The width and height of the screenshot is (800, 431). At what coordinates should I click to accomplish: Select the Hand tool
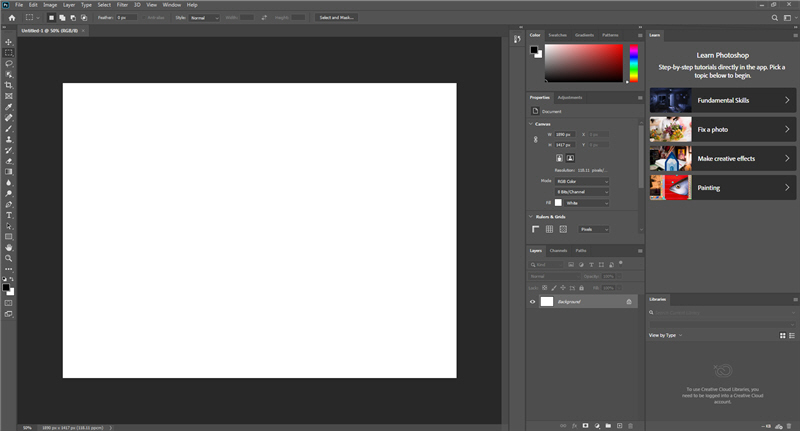click(x=9, y=247)
